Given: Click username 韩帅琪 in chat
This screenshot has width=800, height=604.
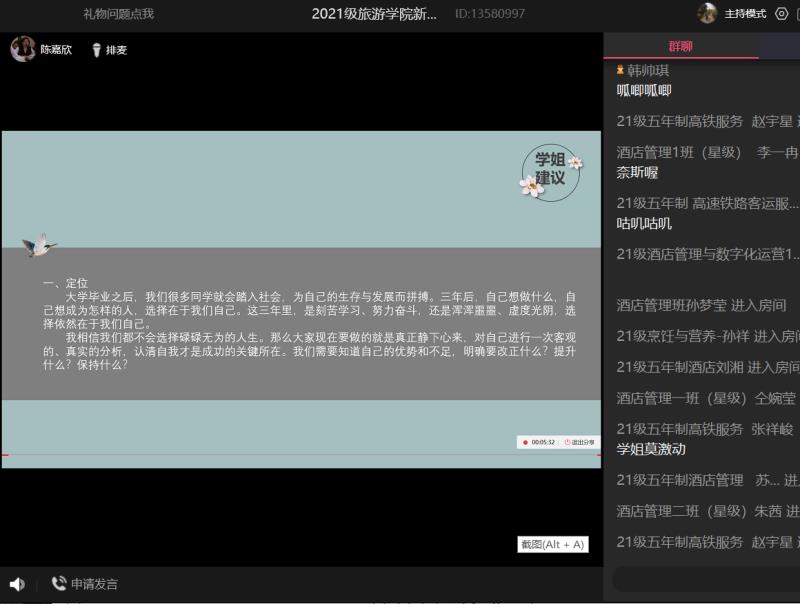Looking at the screenshot, I should tap(648, 70).
